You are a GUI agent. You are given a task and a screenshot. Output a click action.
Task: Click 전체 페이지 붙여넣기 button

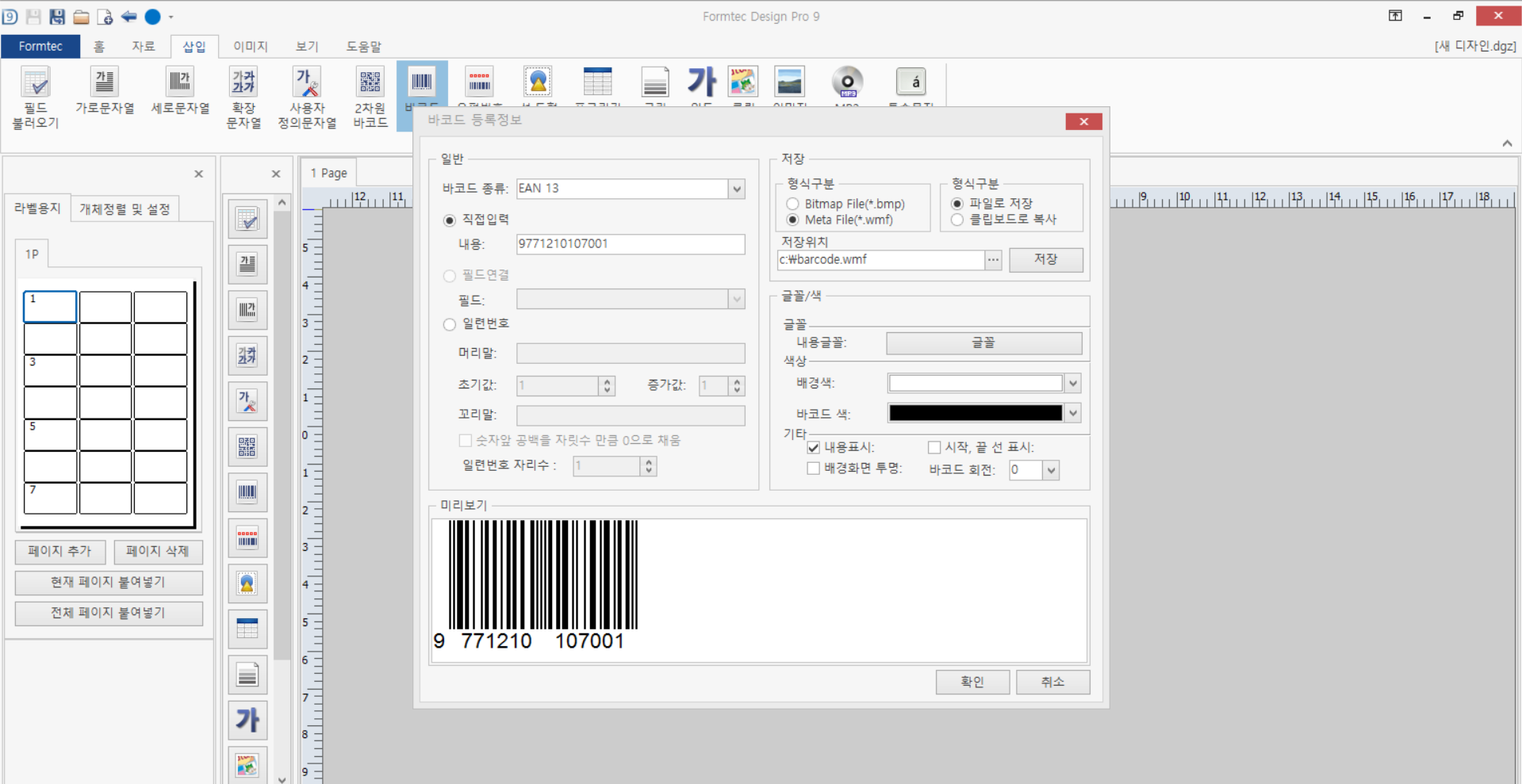[x=109, y=613]
